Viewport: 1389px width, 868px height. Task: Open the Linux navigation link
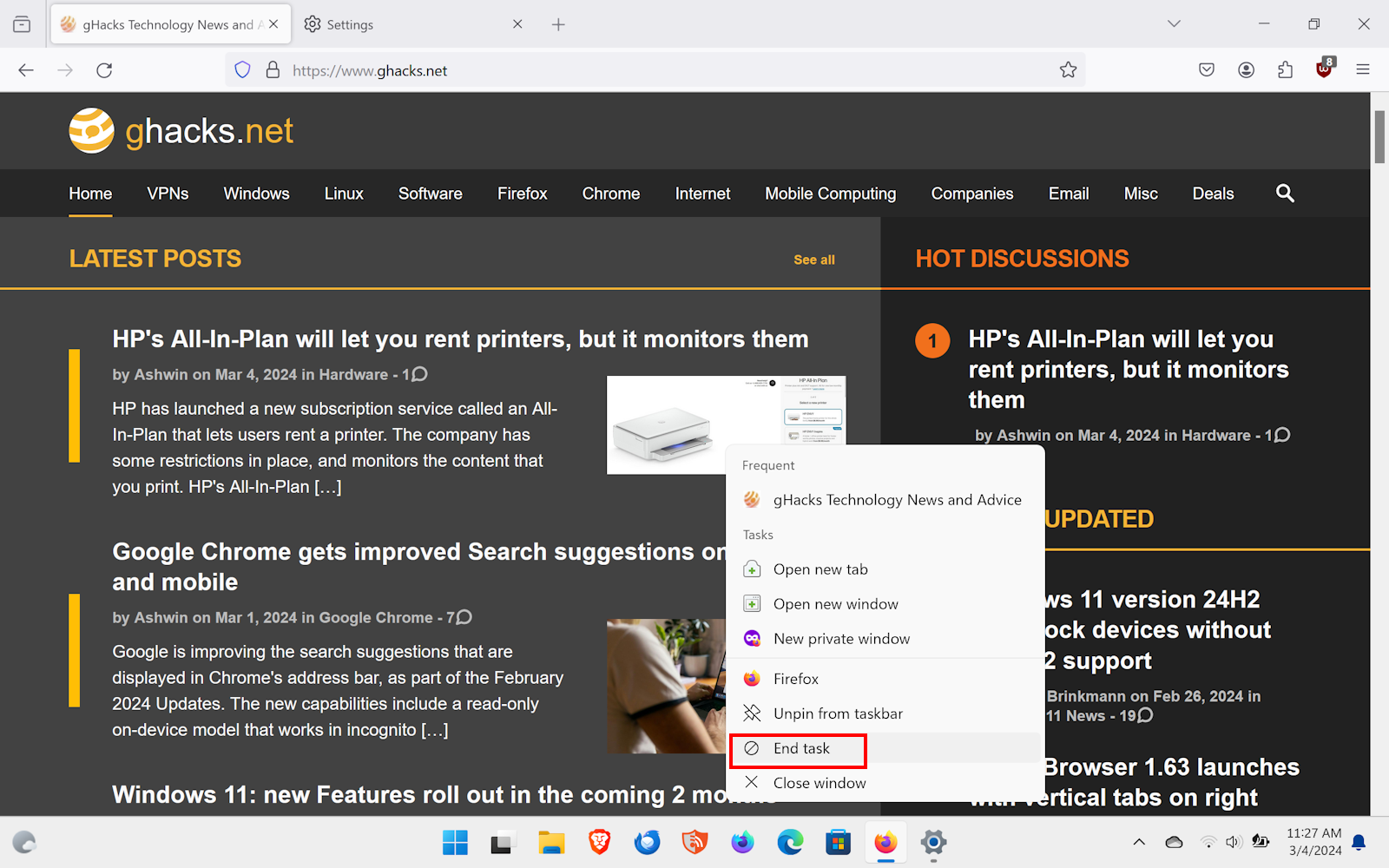(344, 194)
